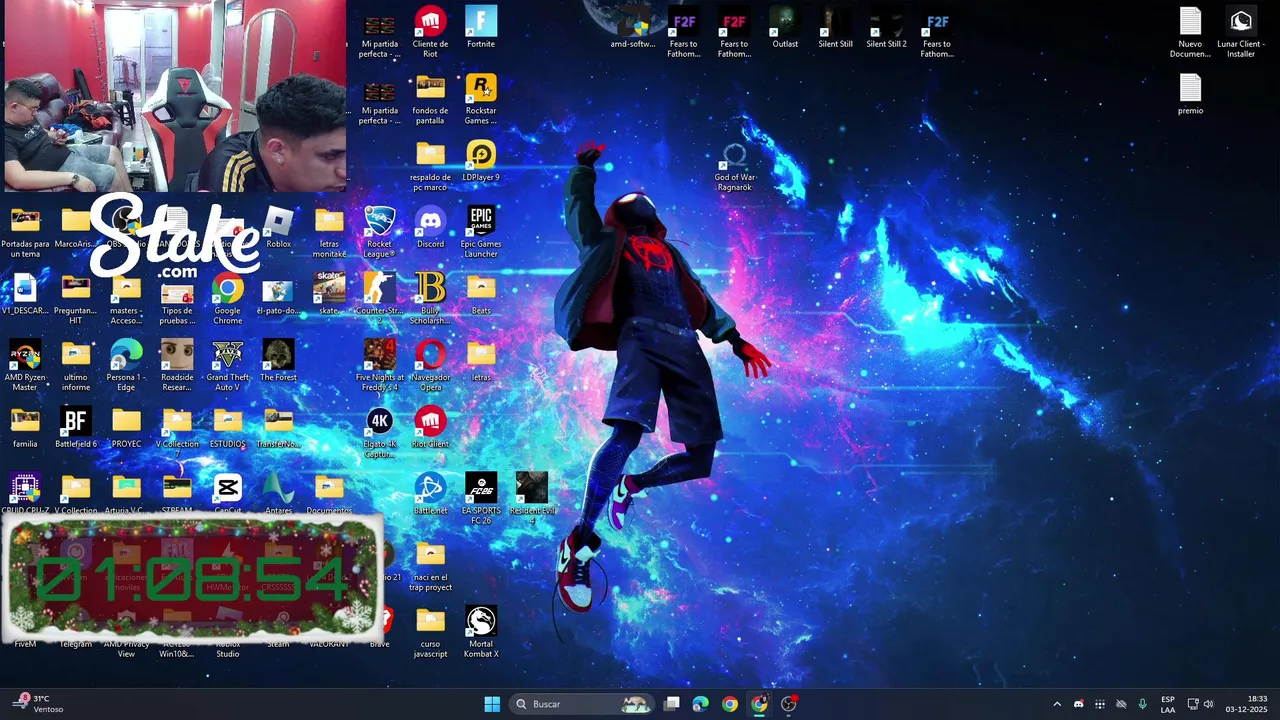Click the Buscar taskbar search box

[x=582, y=704]
